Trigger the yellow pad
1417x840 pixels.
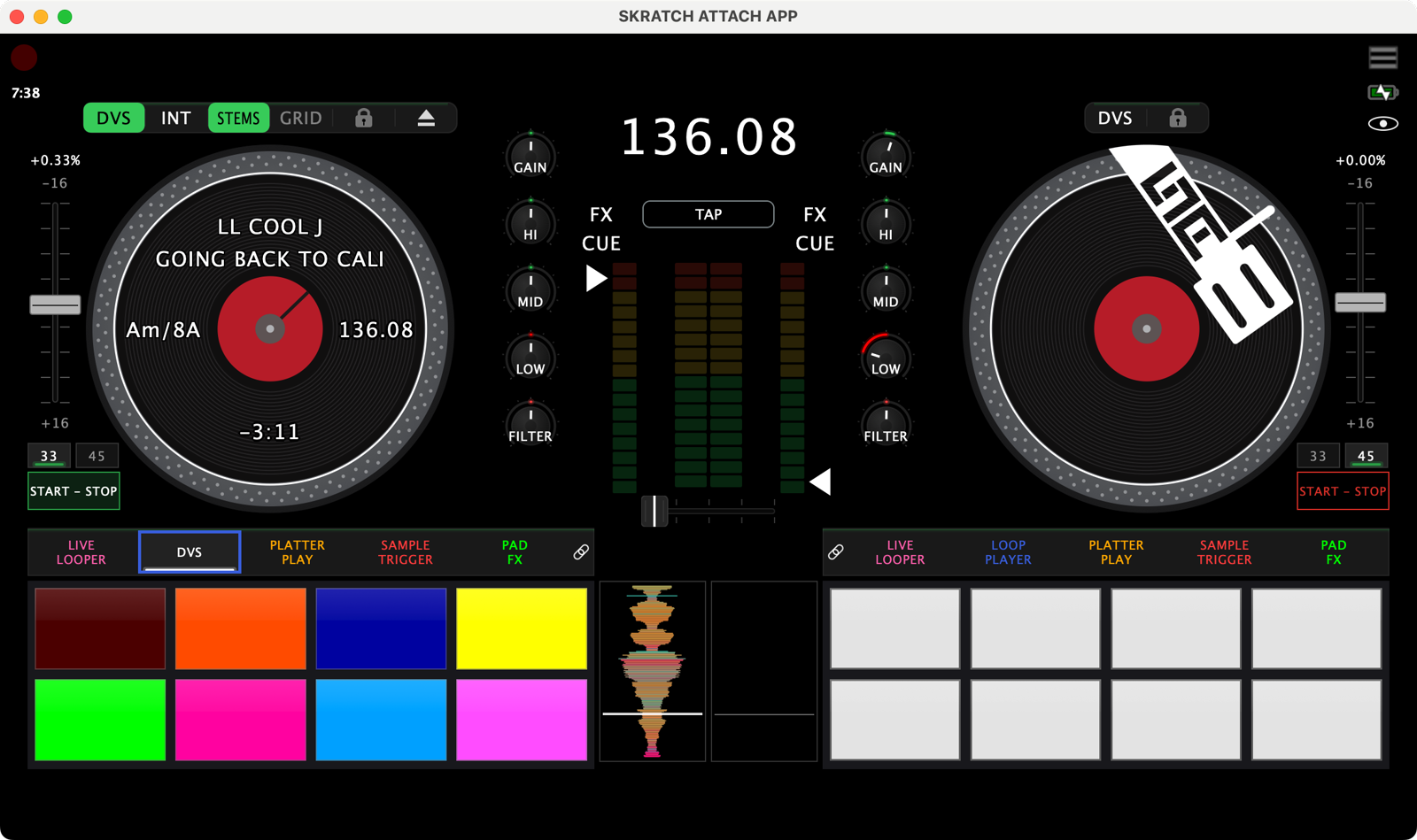pos(522,628)
